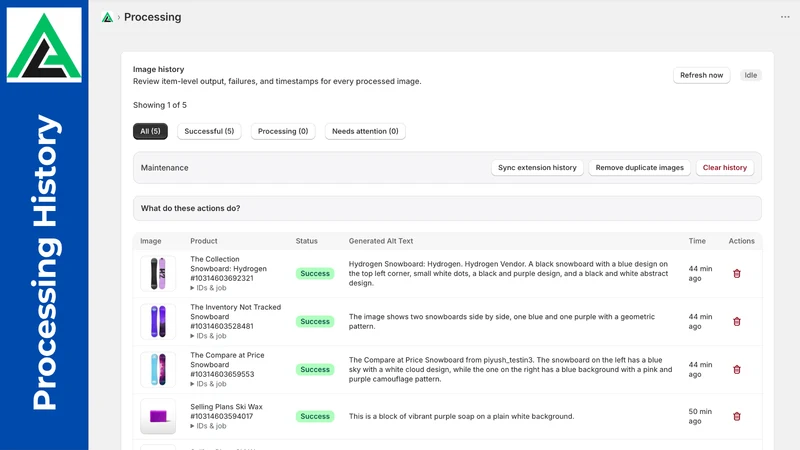The height and width of the screenshot is (450, 800).
Task: Click 'The Collection Snowboard: Hydrogen' product name
Action: tap(229, 264)
